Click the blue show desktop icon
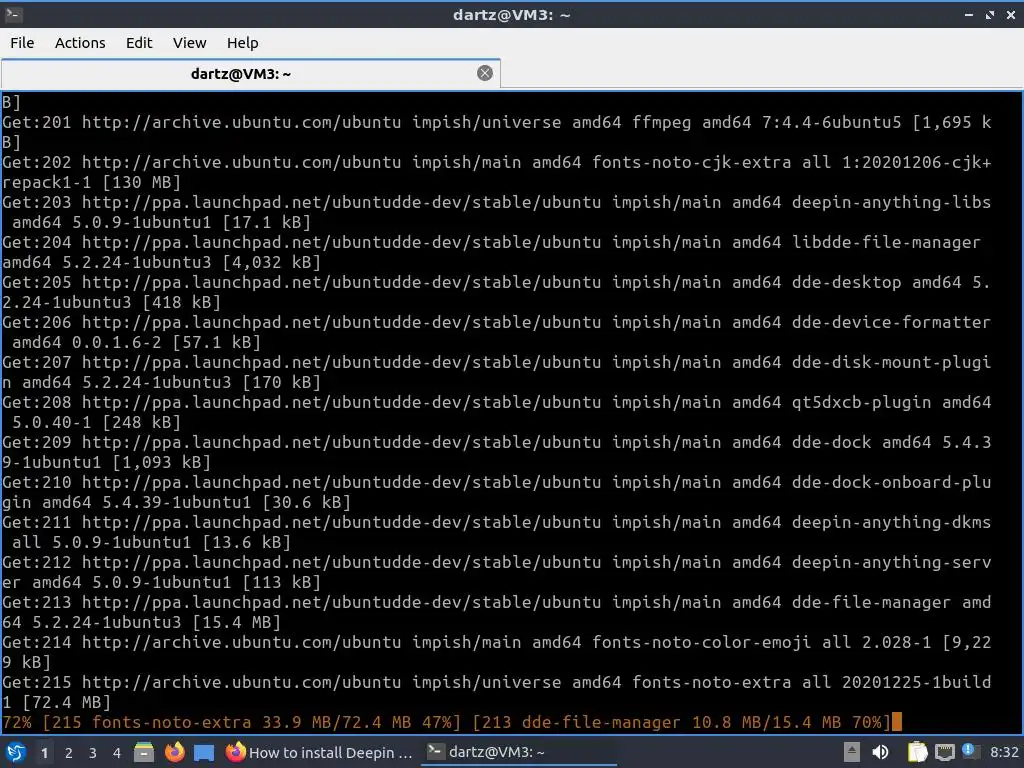The image size is (1024, 768). (204, 753)
